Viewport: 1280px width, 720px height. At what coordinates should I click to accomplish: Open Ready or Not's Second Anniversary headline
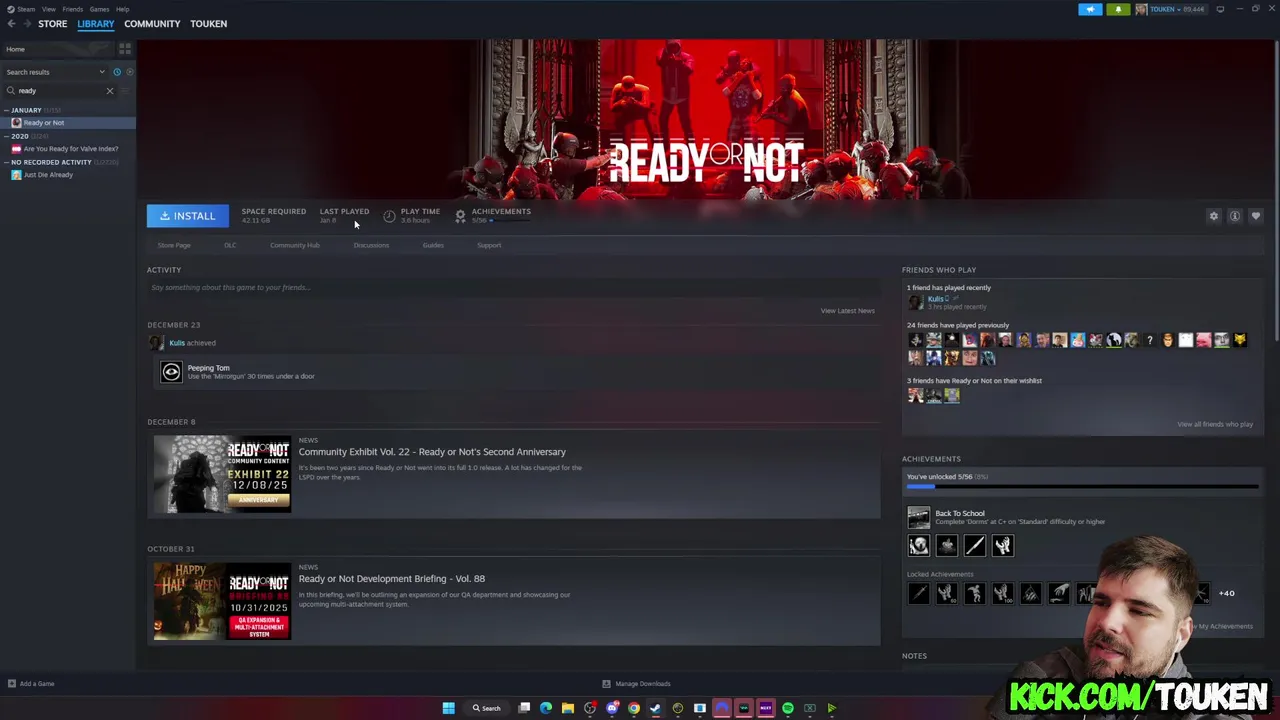(432, 452)
